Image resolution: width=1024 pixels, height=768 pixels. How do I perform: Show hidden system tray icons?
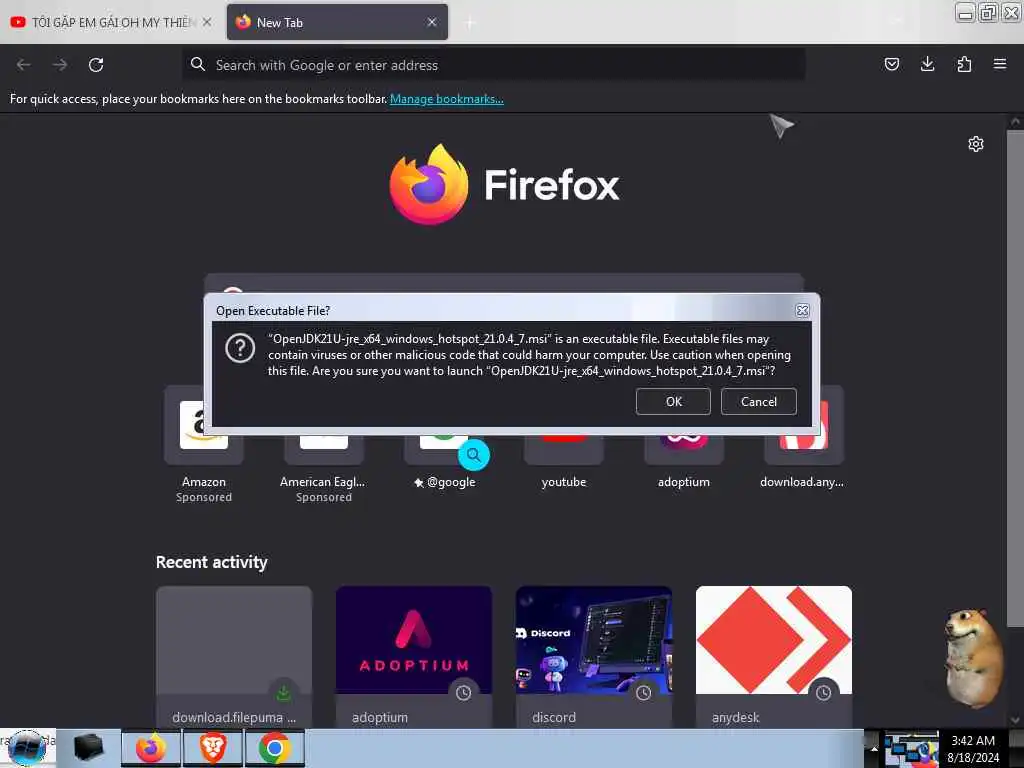(874, 749)
